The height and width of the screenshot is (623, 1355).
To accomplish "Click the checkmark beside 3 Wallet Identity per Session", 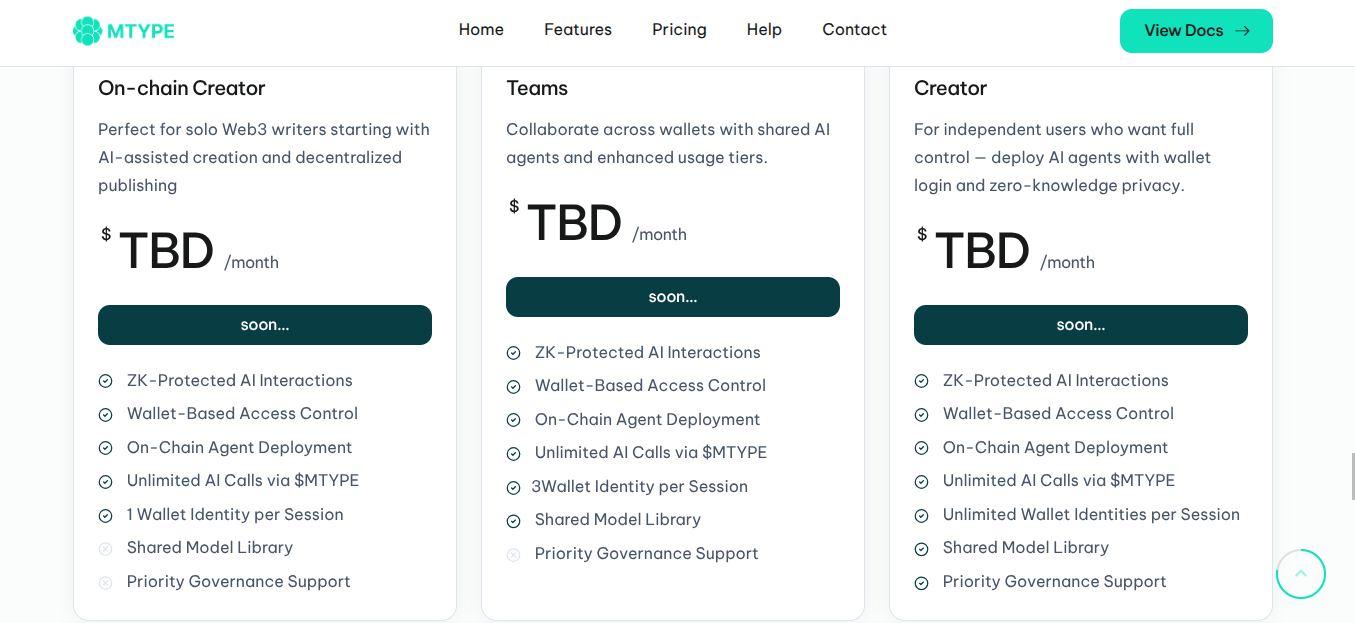I will click(x=513, y=486).
